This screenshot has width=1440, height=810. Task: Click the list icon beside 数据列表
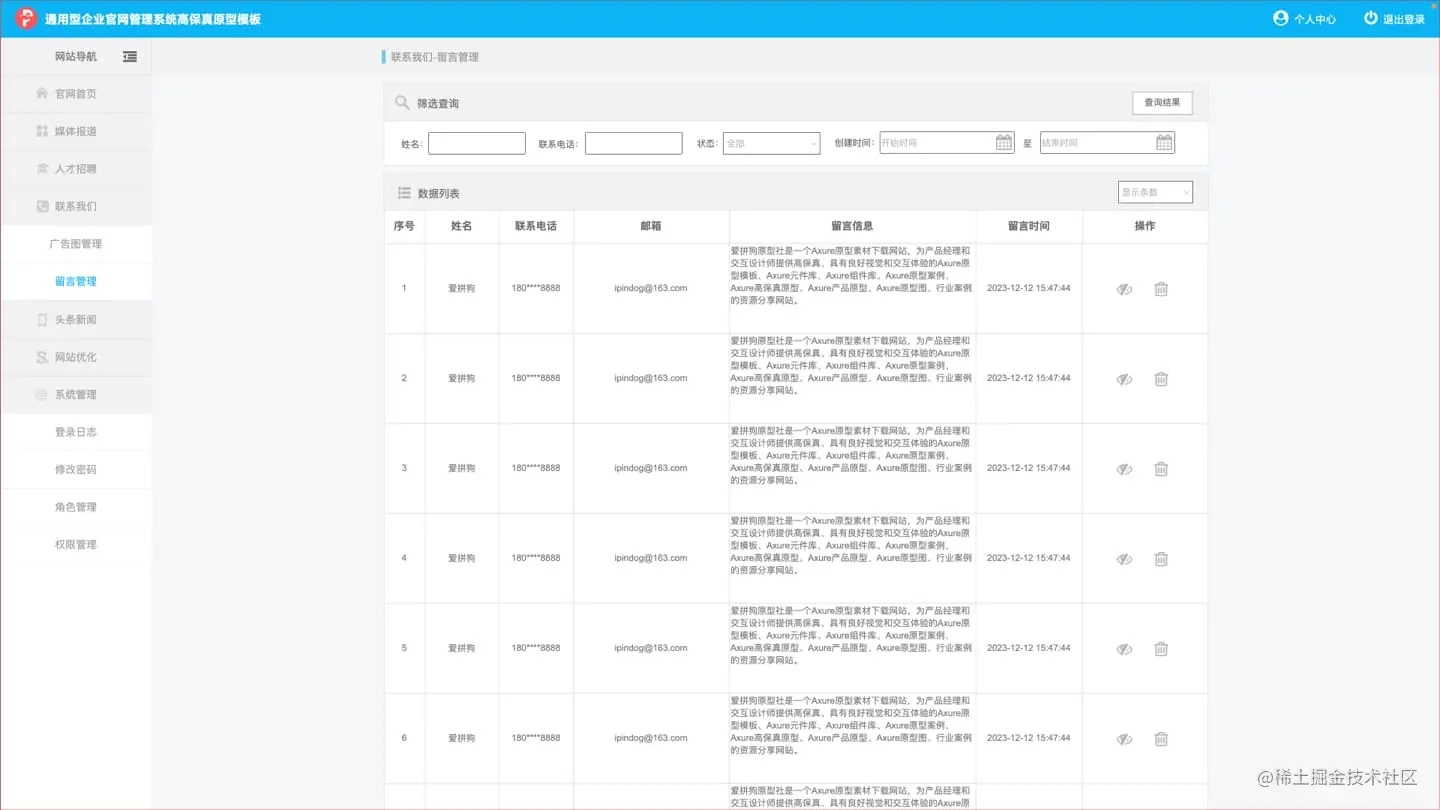tap(404, 193)
